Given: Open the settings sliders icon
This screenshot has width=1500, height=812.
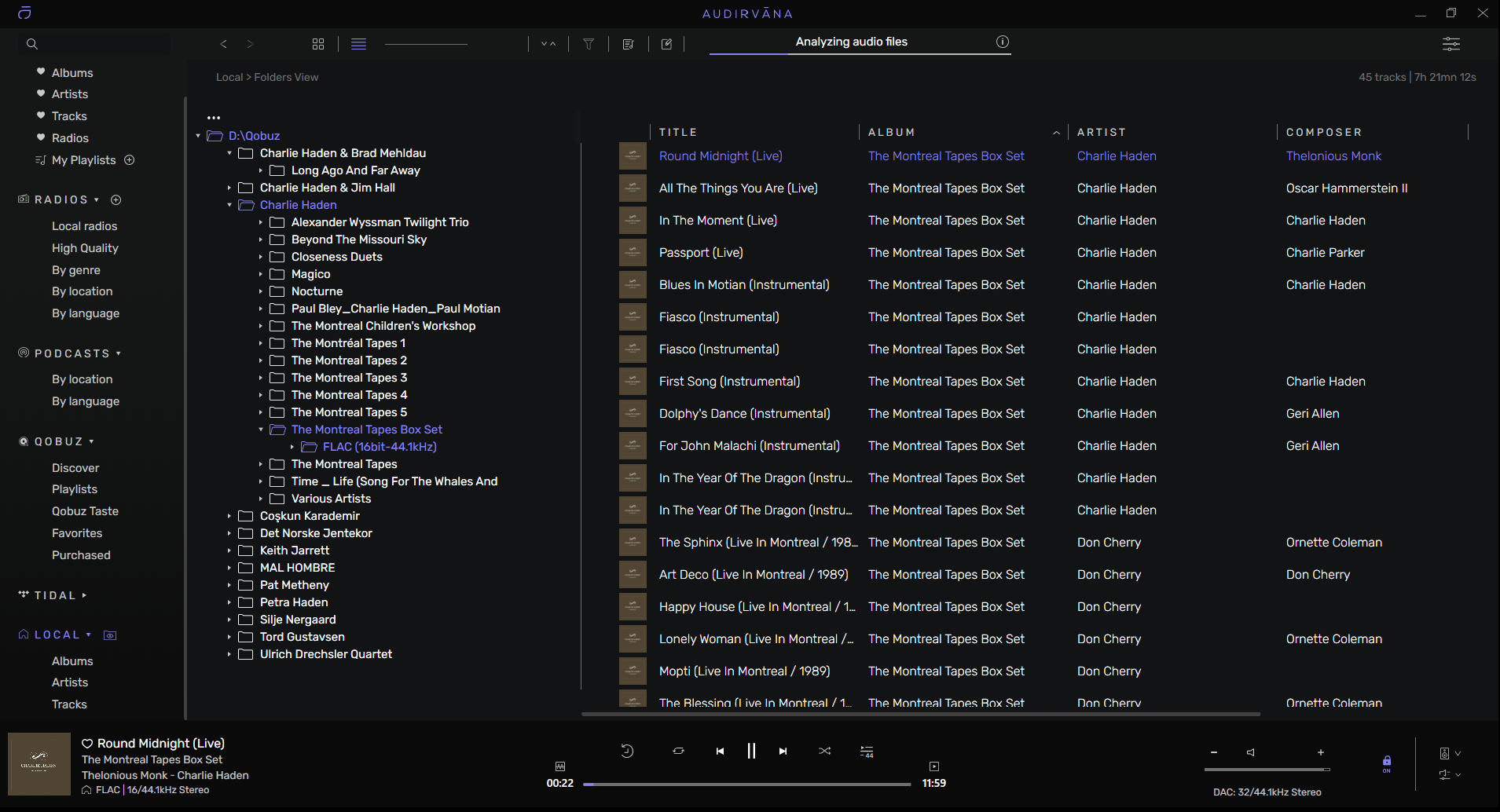Looking at the screenshot, I should (x=1451, y=44).
